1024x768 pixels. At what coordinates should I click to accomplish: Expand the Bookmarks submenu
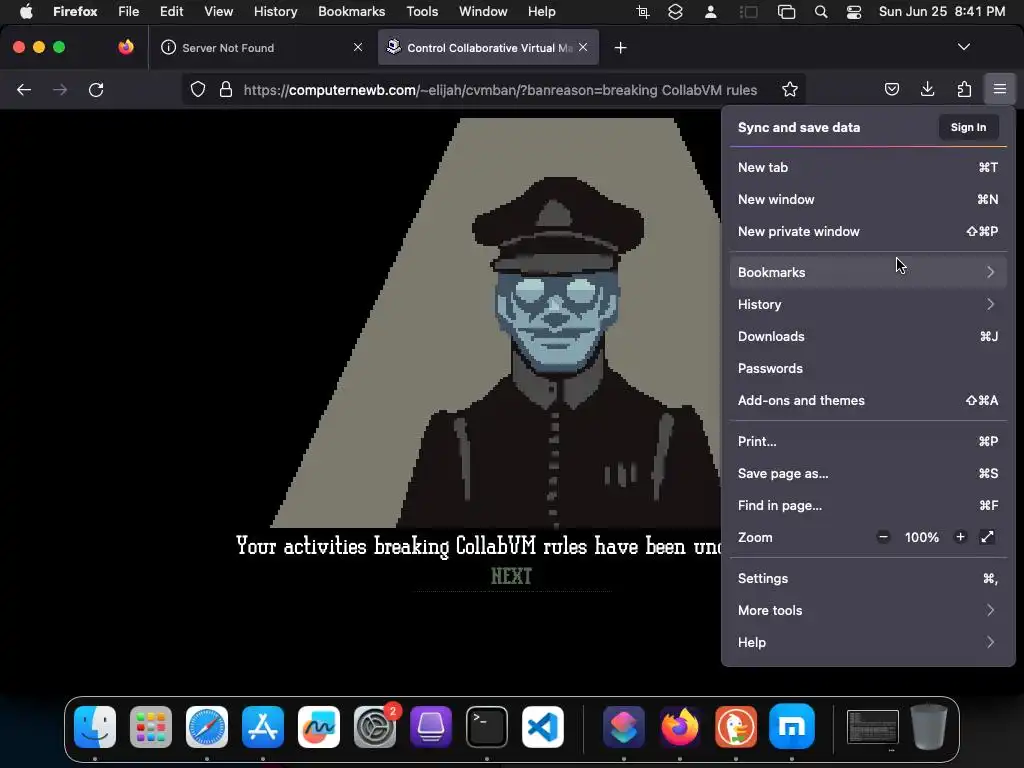868,272
